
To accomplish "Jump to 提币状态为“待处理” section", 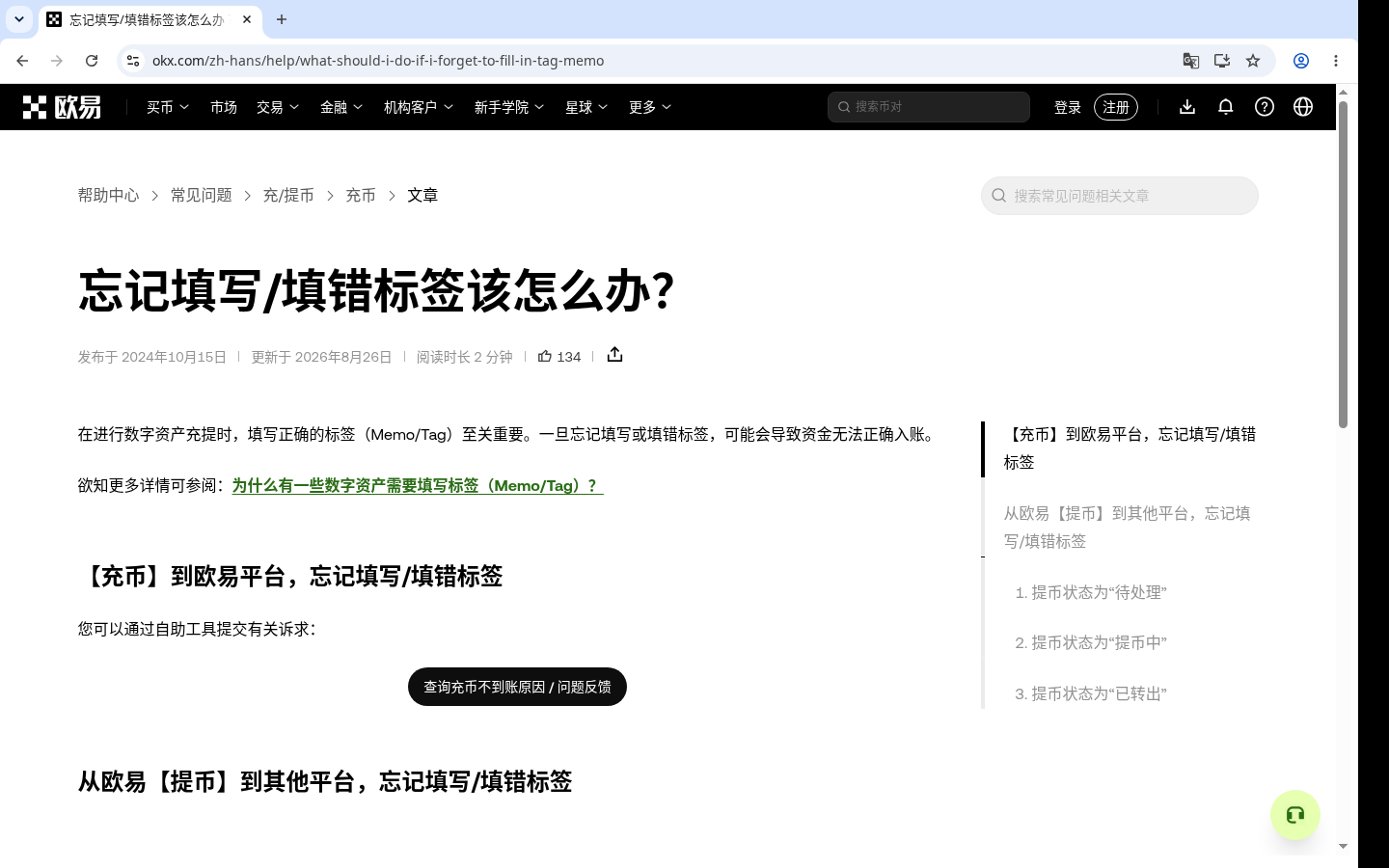I will point(1091,592).
